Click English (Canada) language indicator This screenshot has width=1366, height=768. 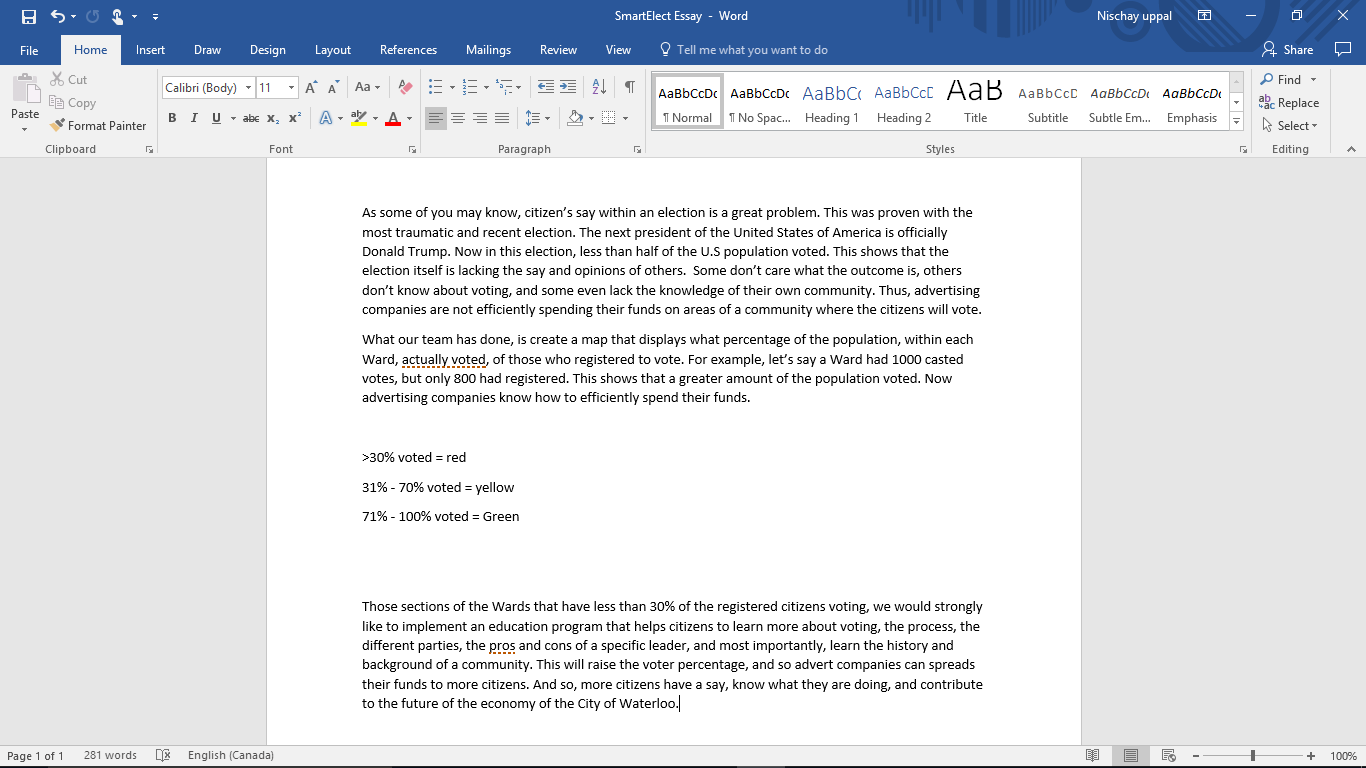pyautogui.click(x=230, y=756)
